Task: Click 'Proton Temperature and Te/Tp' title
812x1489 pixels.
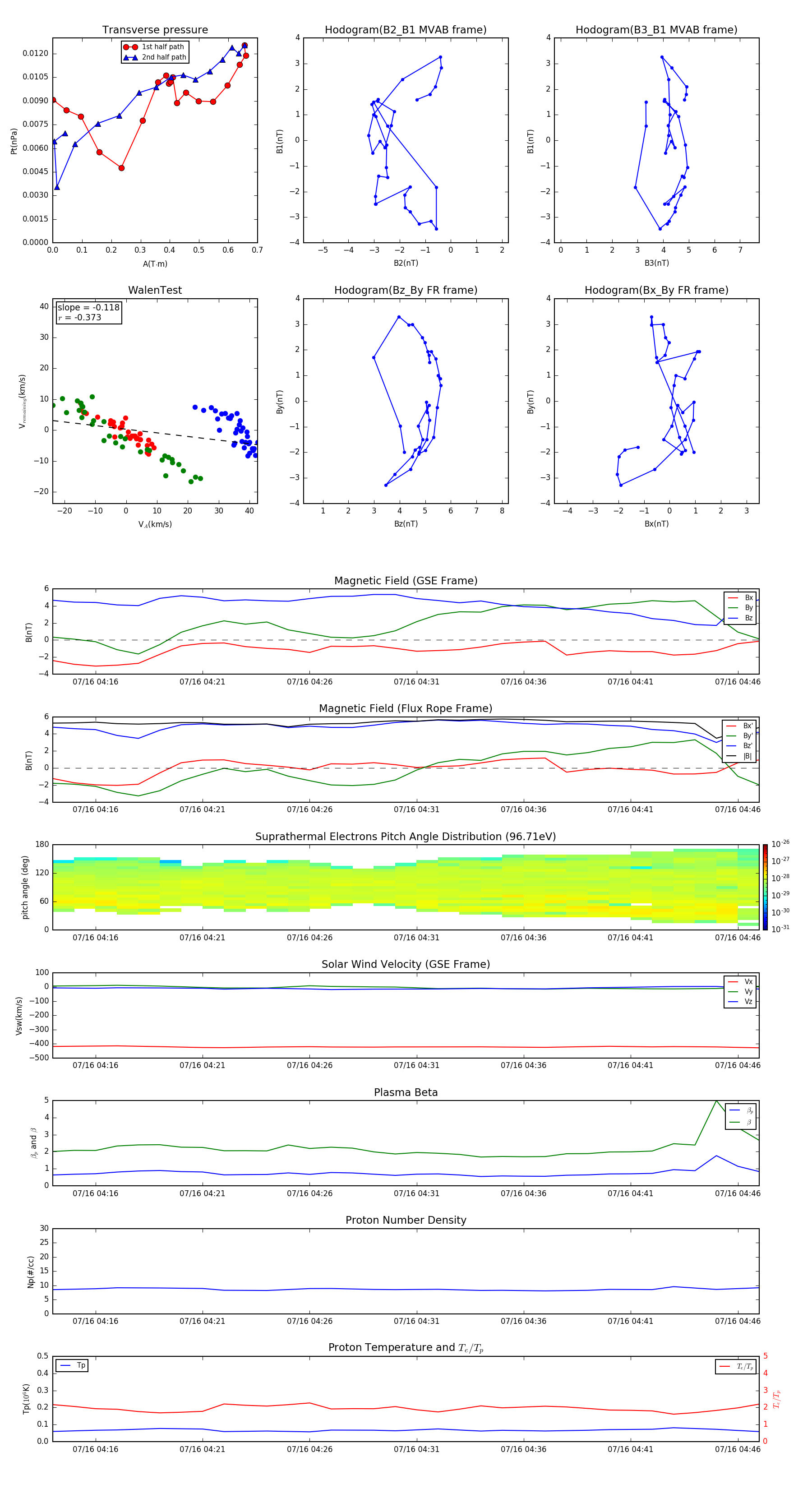Action: [406, 1348]
